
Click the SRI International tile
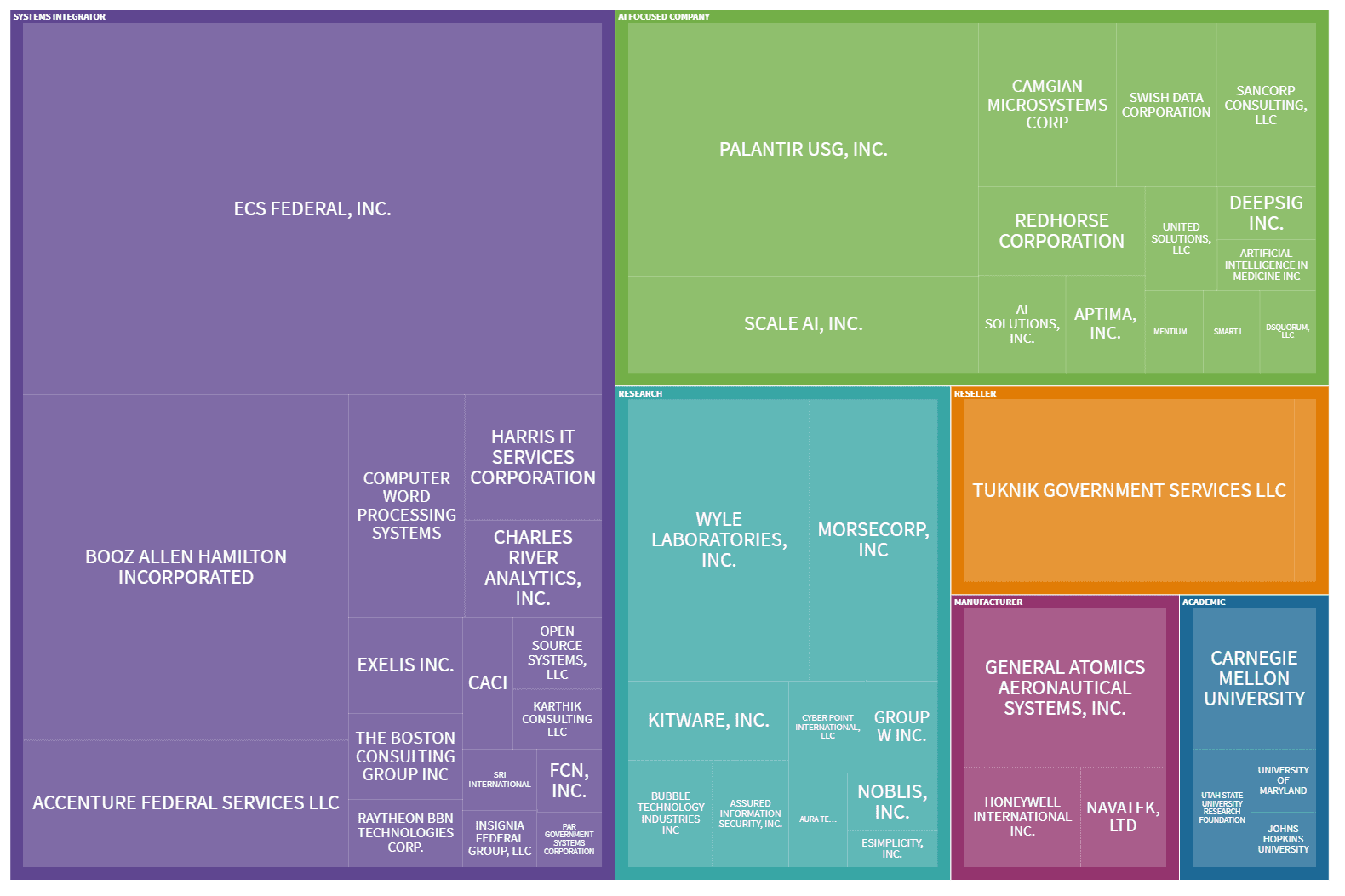pos(500,780)
